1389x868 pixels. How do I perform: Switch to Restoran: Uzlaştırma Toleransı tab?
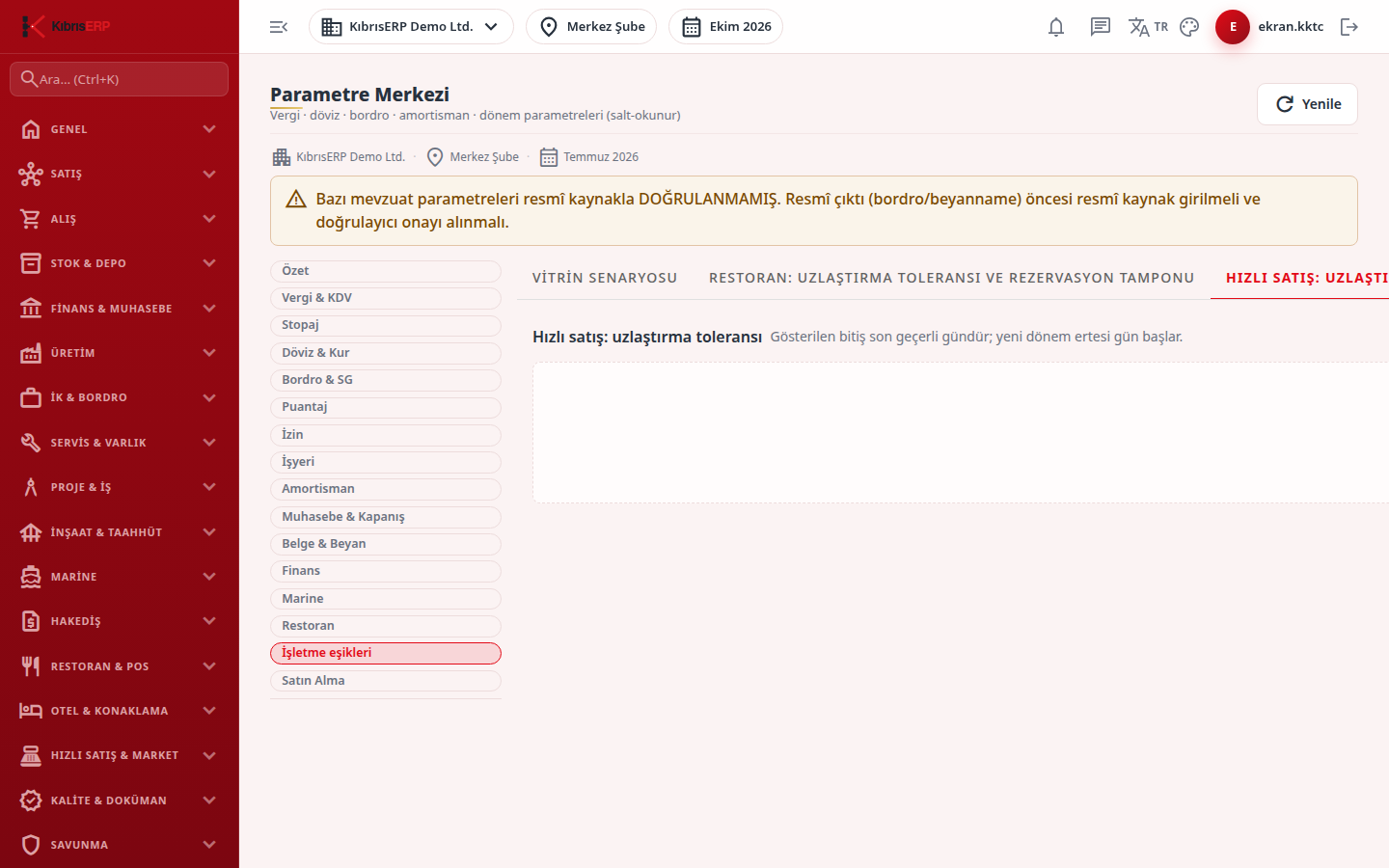tap(952, 278)
